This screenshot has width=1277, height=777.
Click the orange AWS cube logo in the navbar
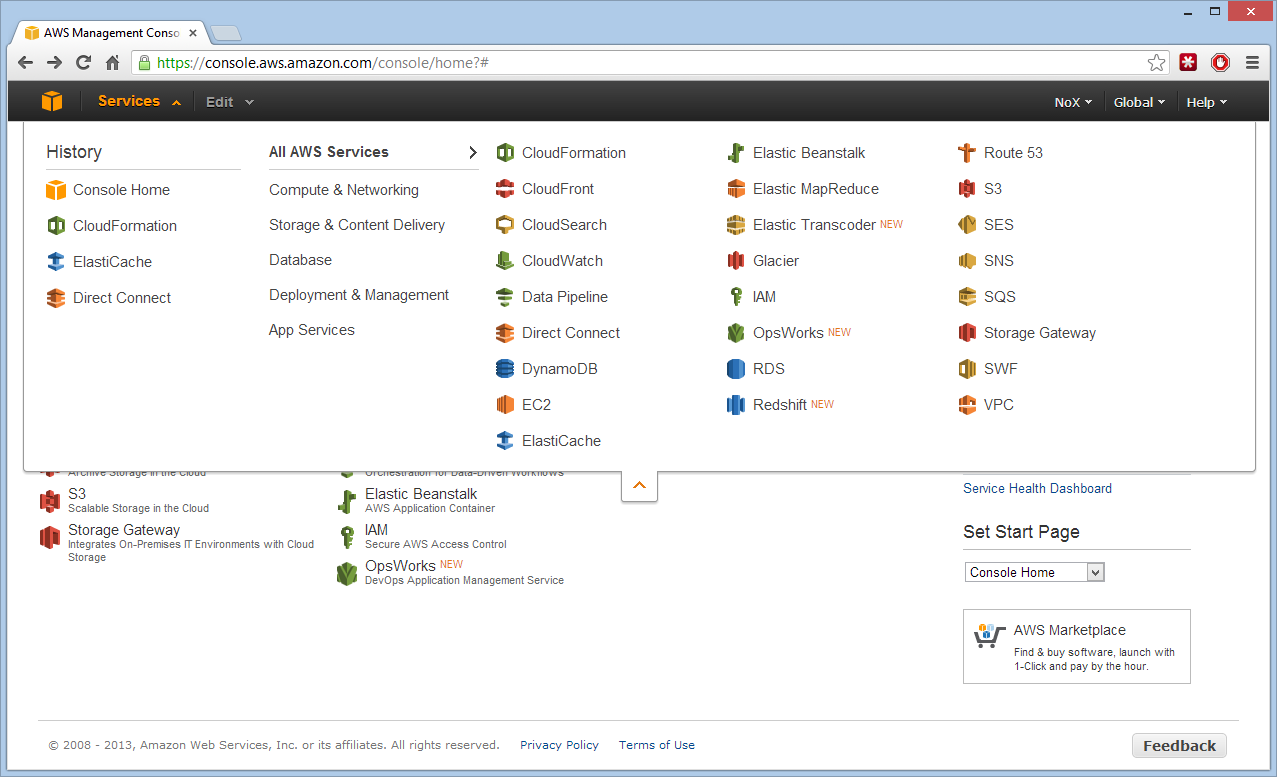point(52,101)
